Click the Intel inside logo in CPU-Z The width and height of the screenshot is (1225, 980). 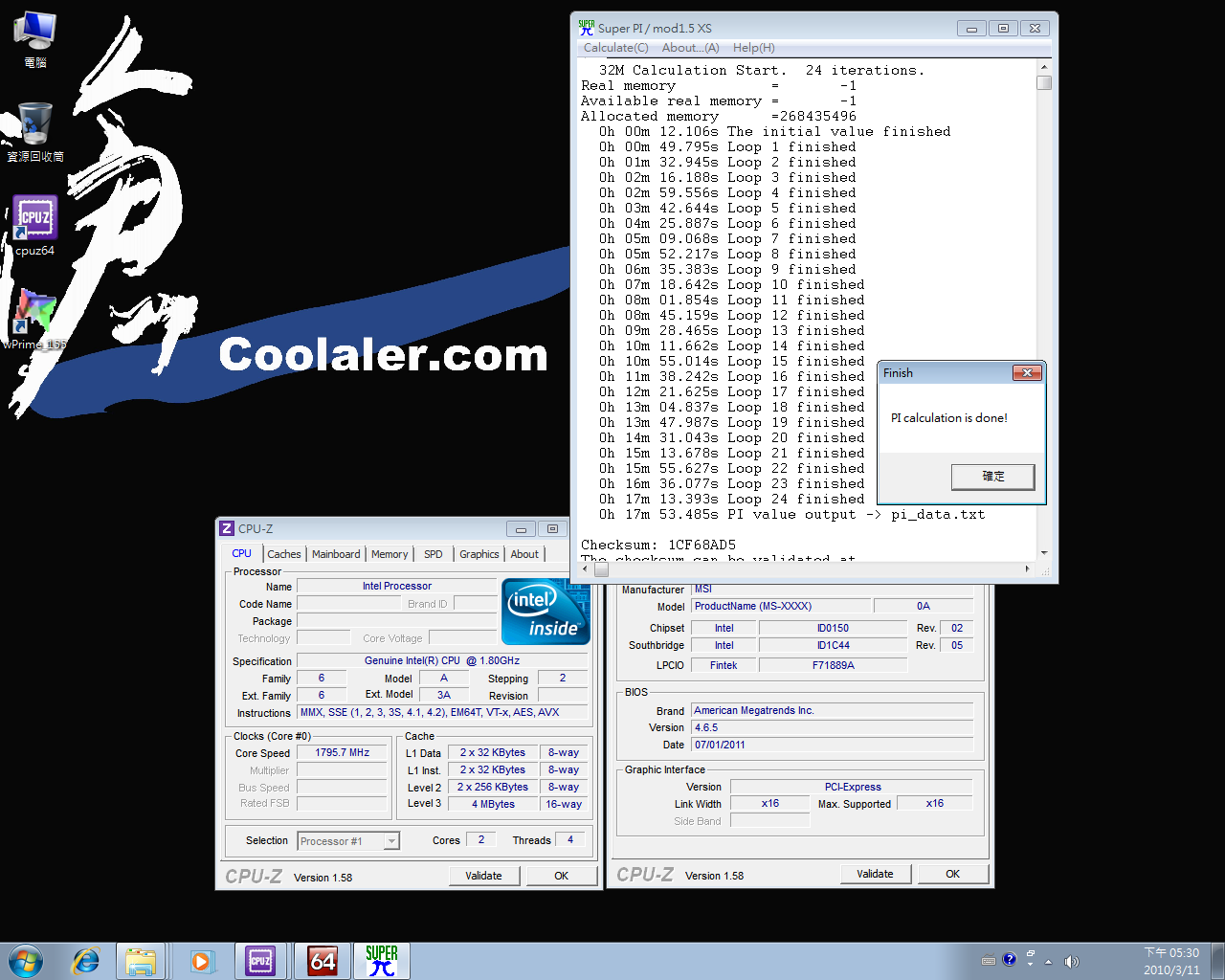point(546,612)
